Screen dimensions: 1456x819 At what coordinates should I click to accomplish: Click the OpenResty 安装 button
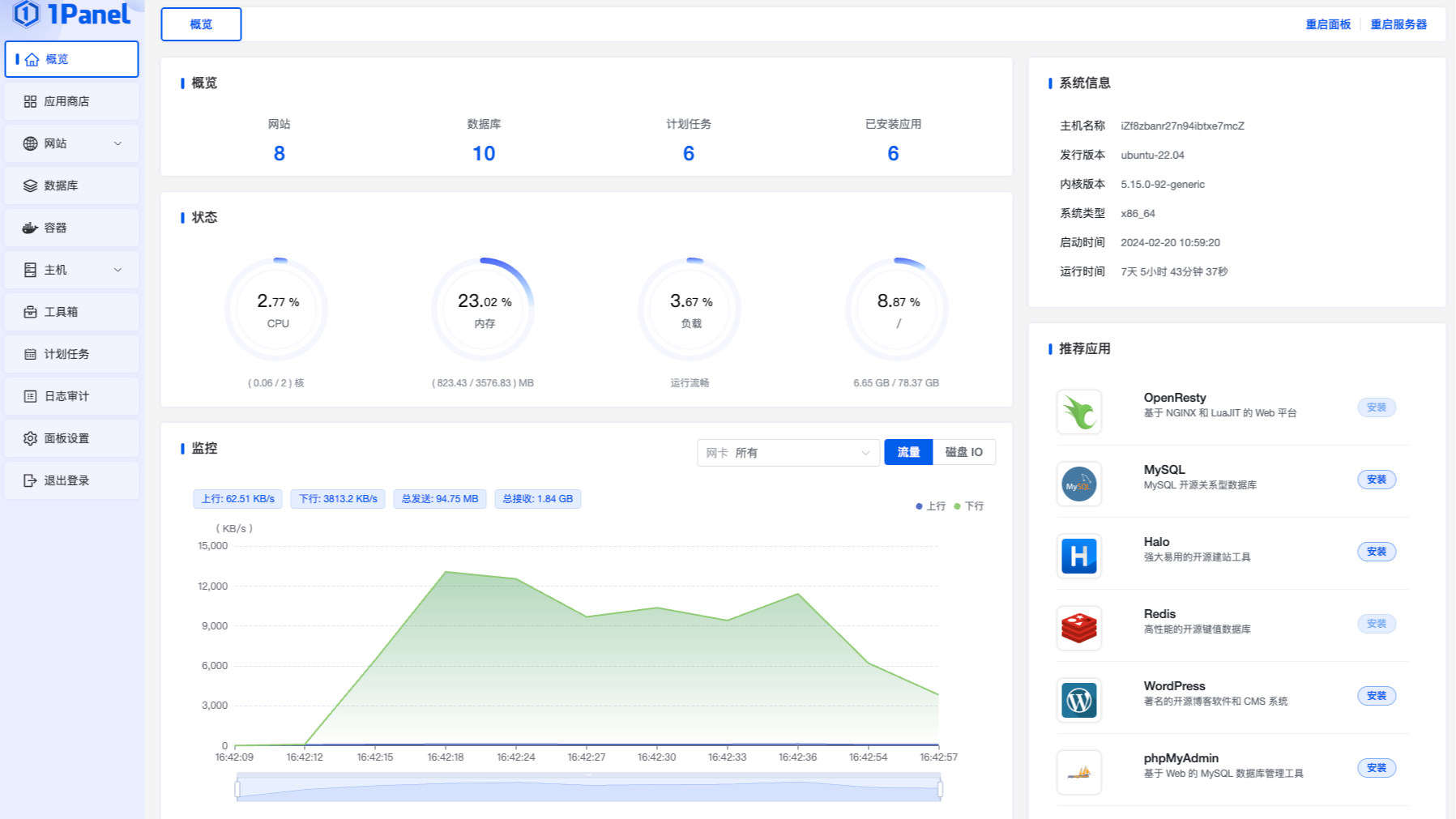point(1377,407)
